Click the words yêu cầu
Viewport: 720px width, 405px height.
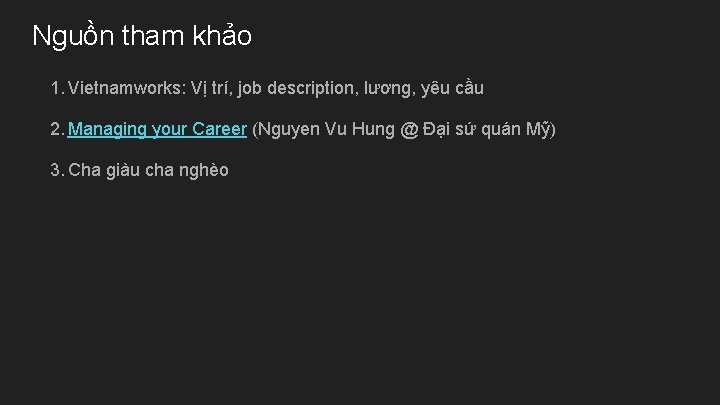[x=452, y=88]
